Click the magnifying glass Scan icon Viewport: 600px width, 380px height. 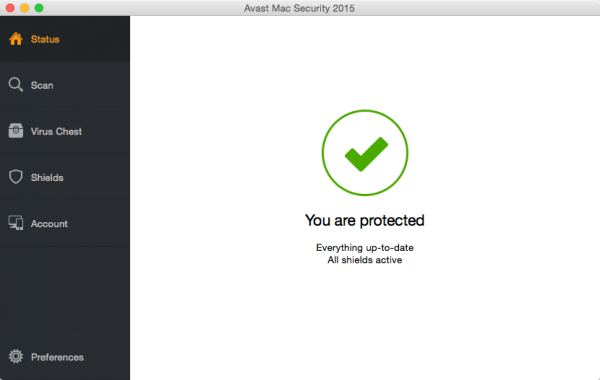pyautogui.click(x=16, y=85)
